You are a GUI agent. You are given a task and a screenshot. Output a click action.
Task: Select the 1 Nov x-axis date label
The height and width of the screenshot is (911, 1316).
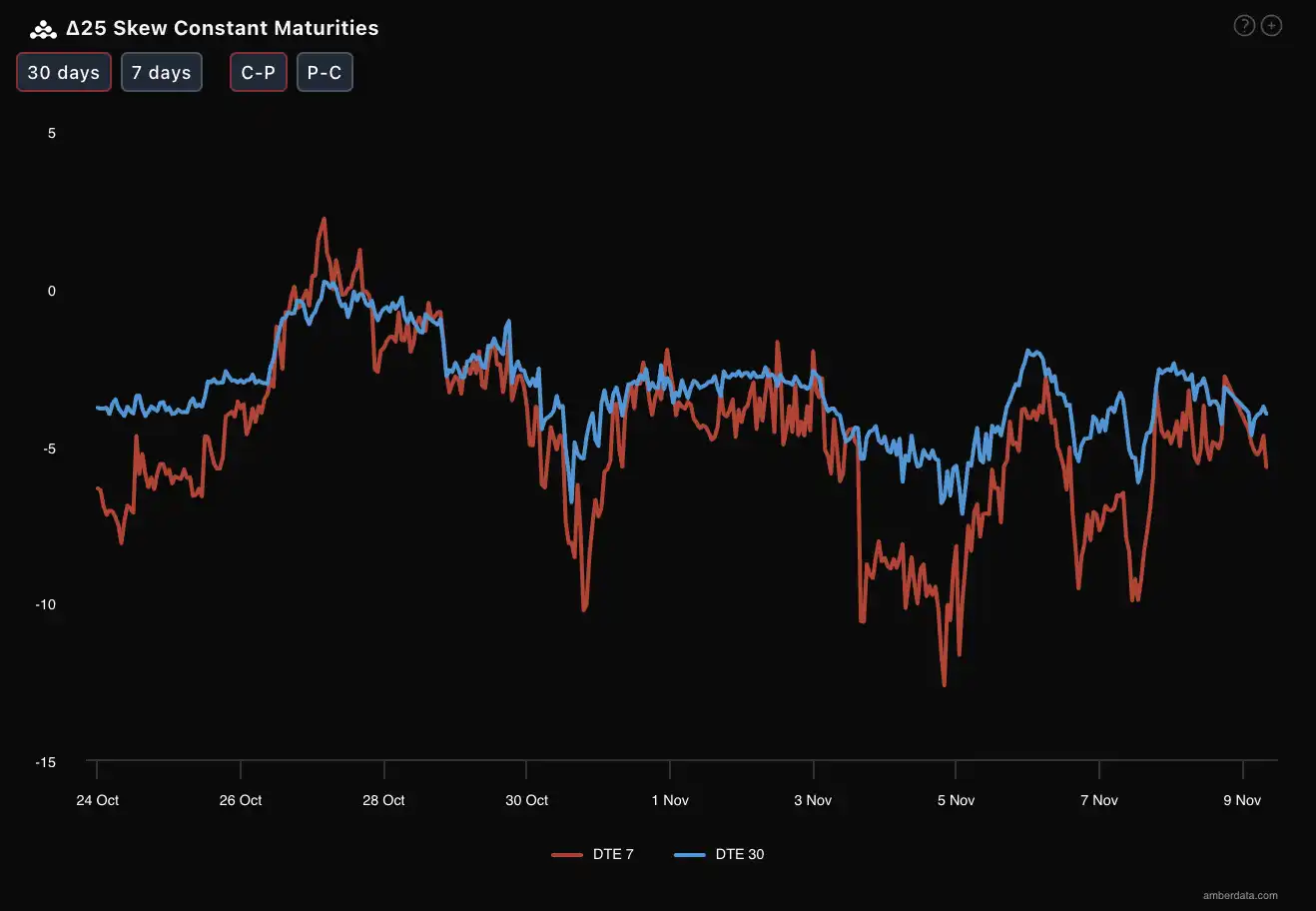670,800
